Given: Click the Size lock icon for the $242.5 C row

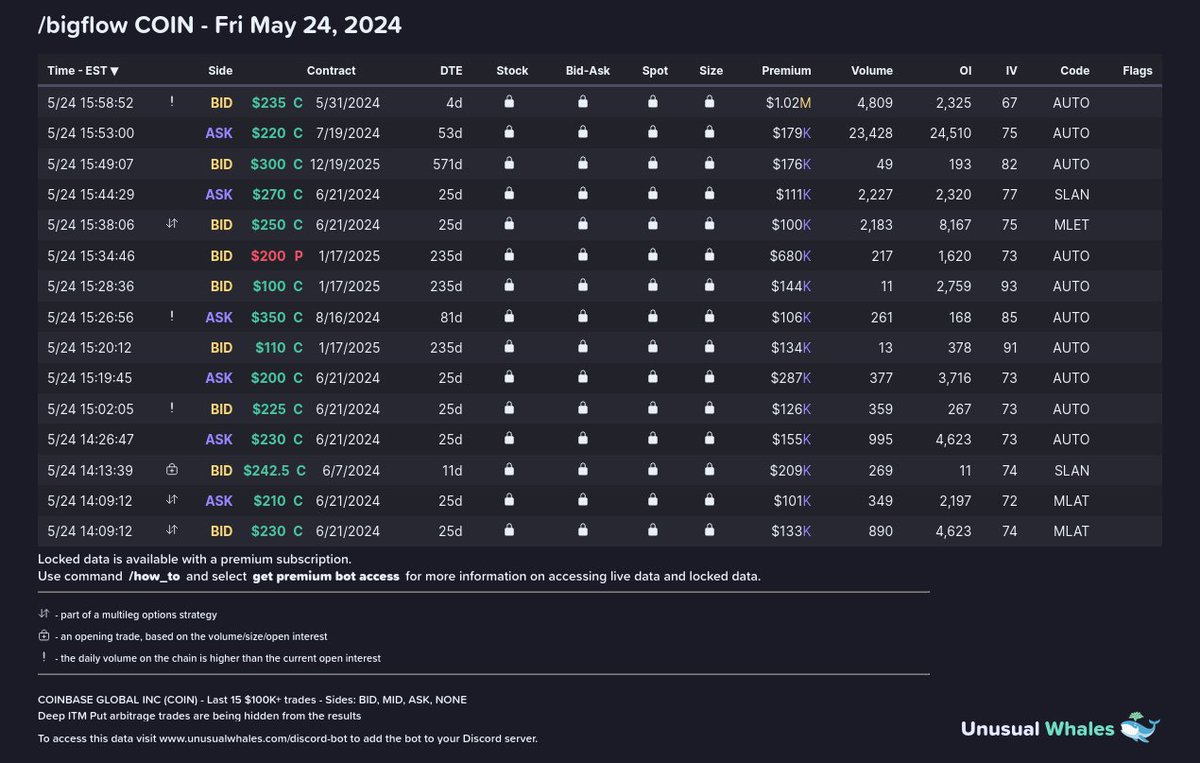Looking at the screenshot, I should pos(709,470).
